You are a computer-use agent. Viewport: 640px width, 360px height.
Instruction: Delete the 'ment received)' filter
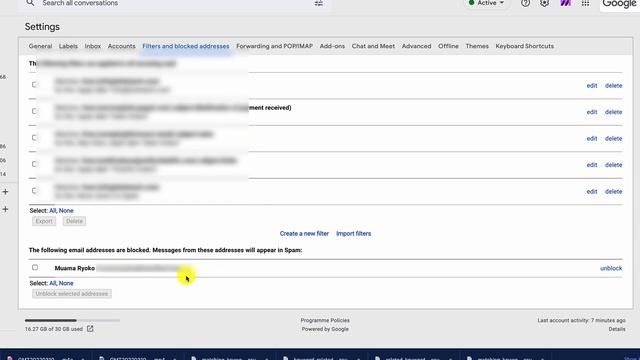pyautogui.click(x=613, y=112)
